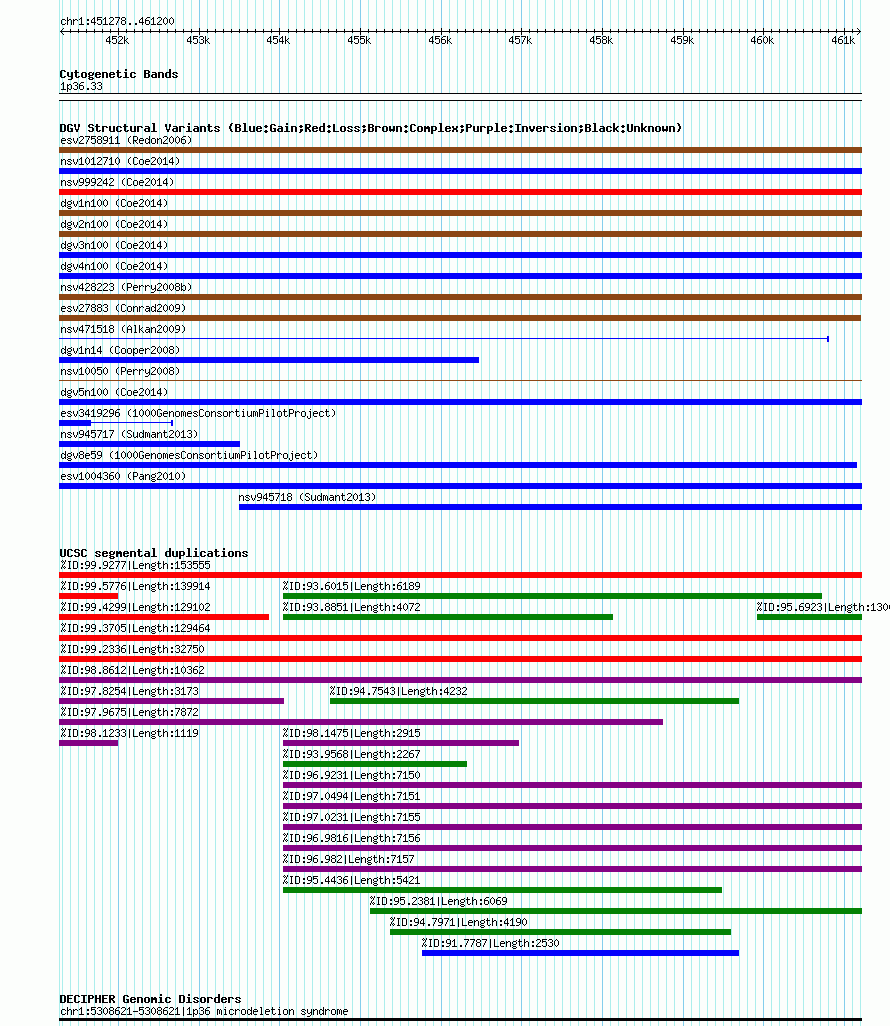
Task: Click the blue bar under nsv945717 (Sudmant2013)
Action: click(x=149, y=444)
